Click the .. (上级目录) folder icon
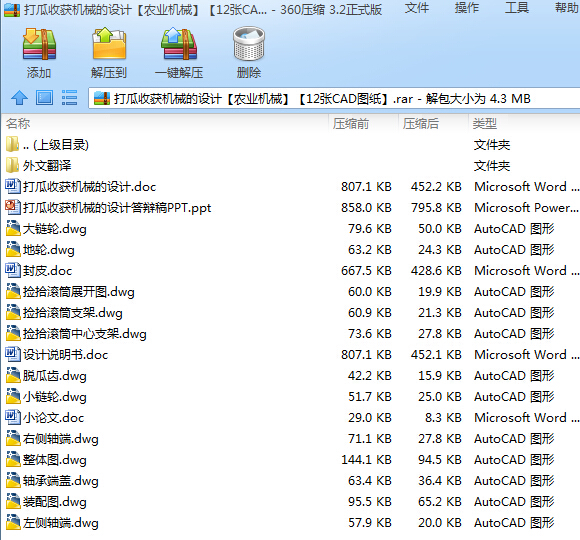Viewport: 580px width, 540px height. [x=13, y=144]
